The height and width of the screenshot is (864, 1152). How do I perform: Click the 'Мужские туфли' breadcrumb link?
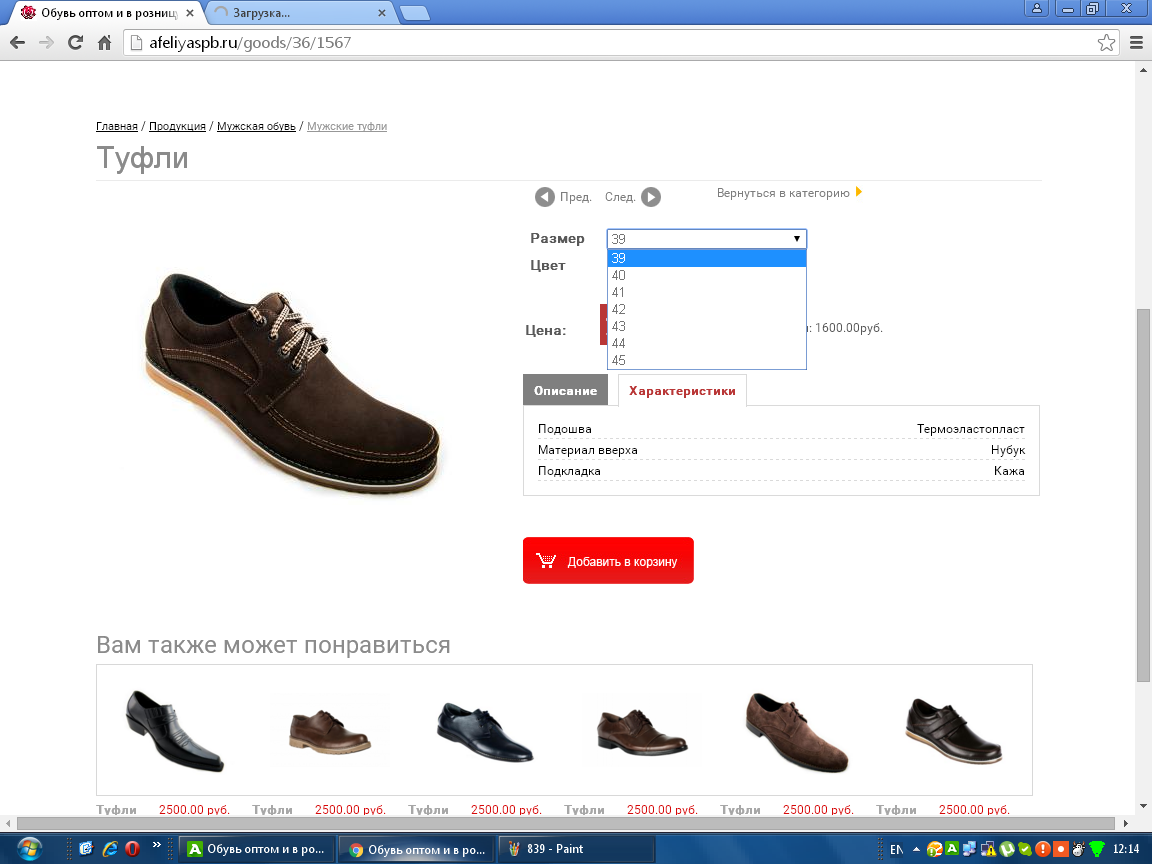(x=347, y=126)
